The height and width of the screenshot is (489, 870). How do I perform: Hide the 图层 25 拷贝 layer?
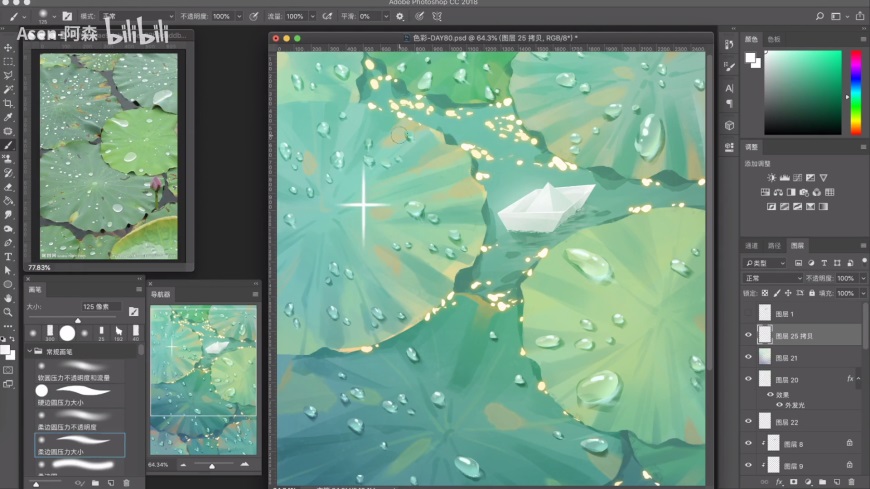(x=748, y=335)
